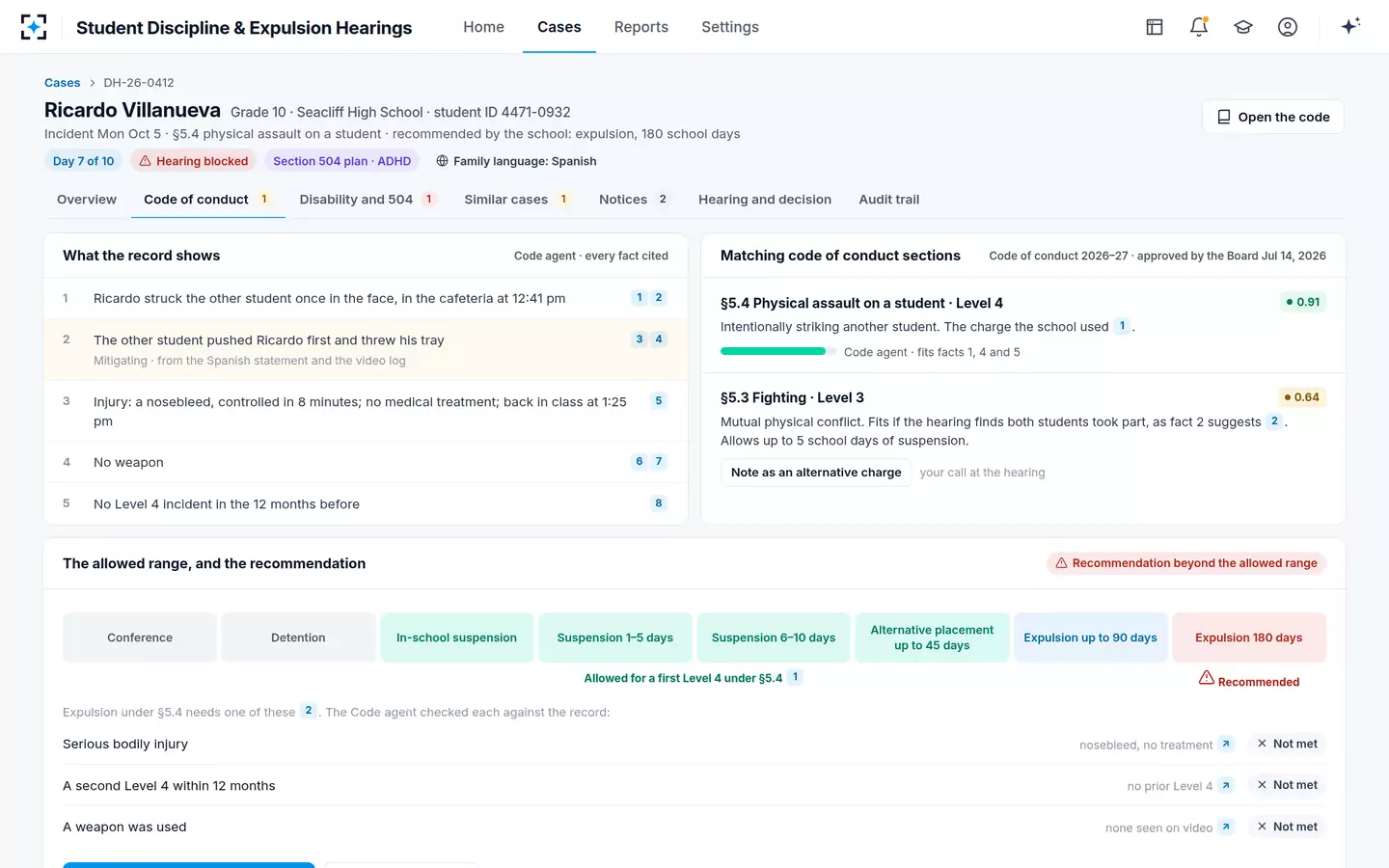Click 'Not met' for Serious bodily injury

point(1287,744)
